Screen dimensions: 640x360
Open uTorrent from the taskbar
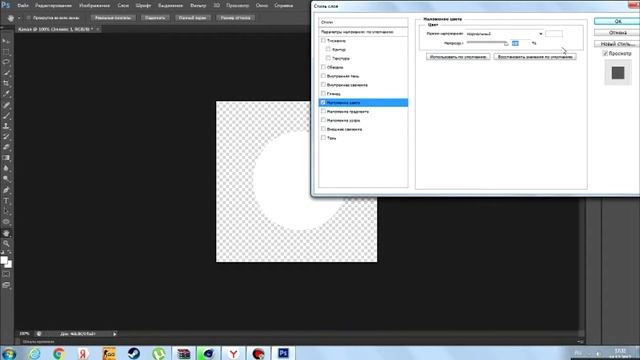coord(159,353)
